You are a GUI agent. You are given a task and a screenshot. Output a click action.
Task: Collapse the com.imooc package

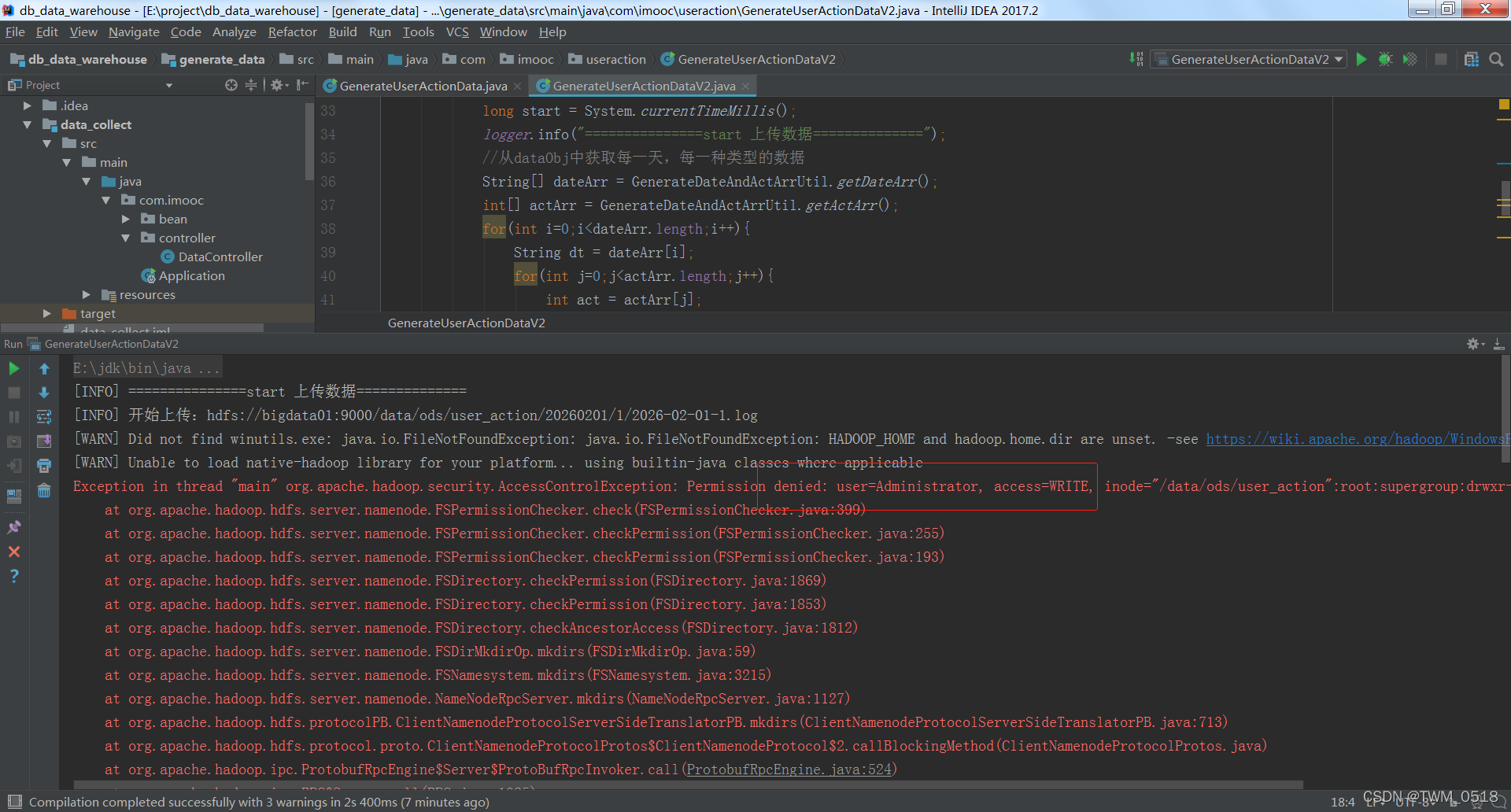coord(106,200)
